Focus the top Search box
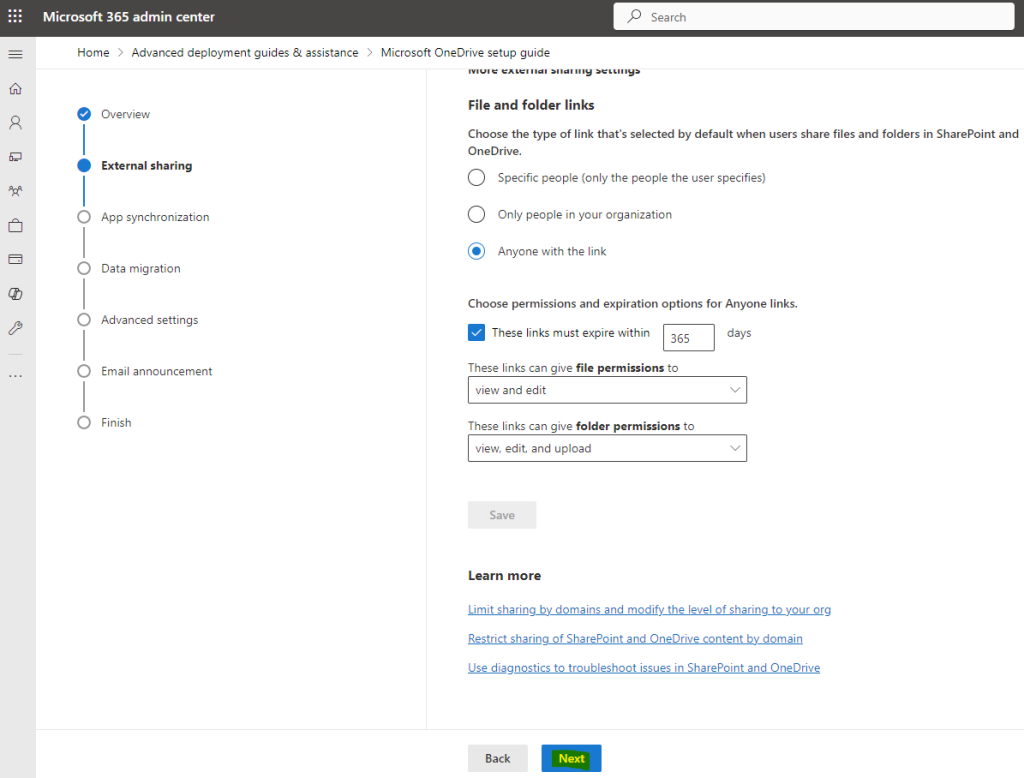Image resolution: width=1024 pixels, height=778 pixels. click(814, 16)
